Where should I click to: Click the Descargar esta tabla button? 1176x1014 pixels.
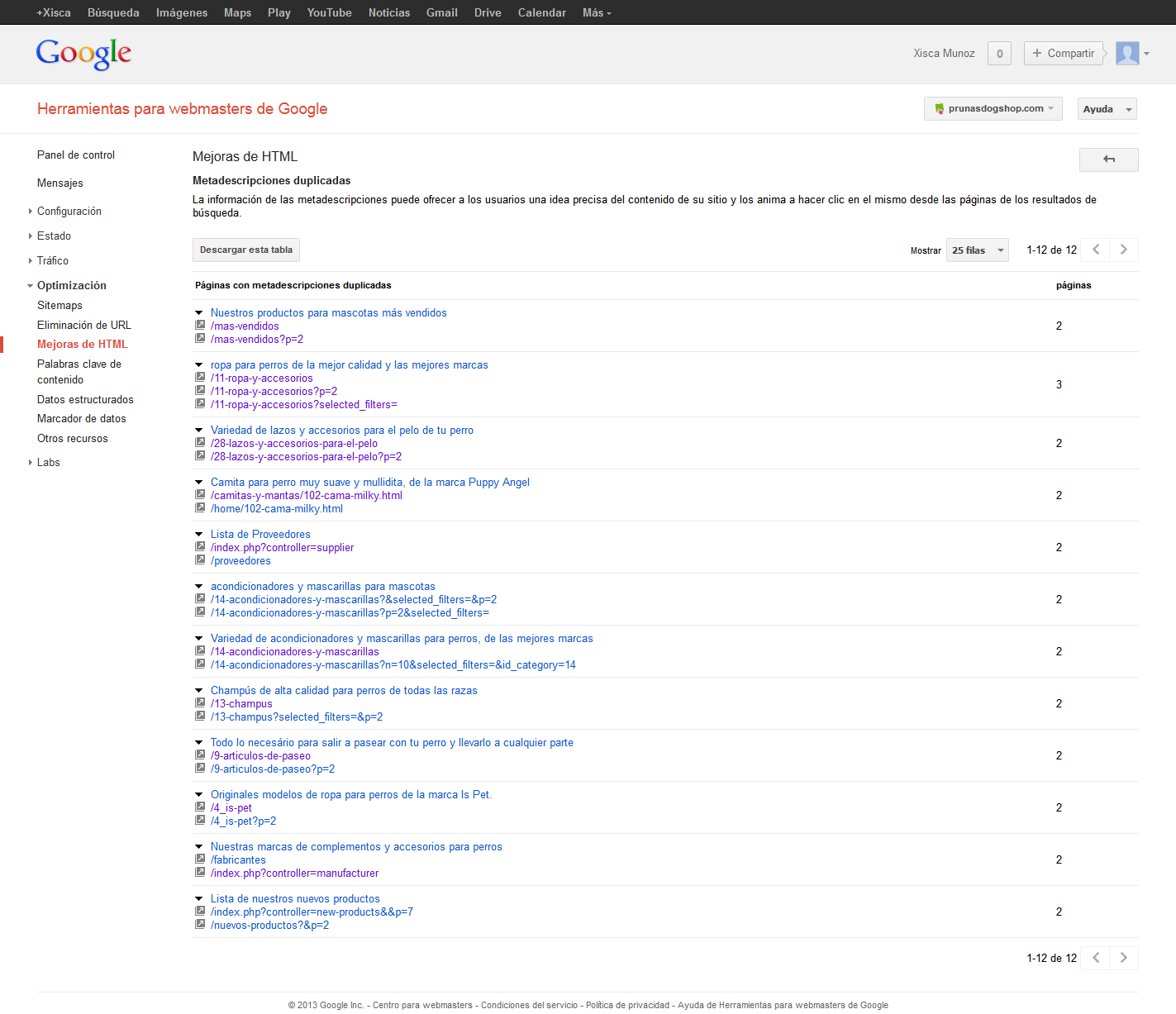point(246,250)
